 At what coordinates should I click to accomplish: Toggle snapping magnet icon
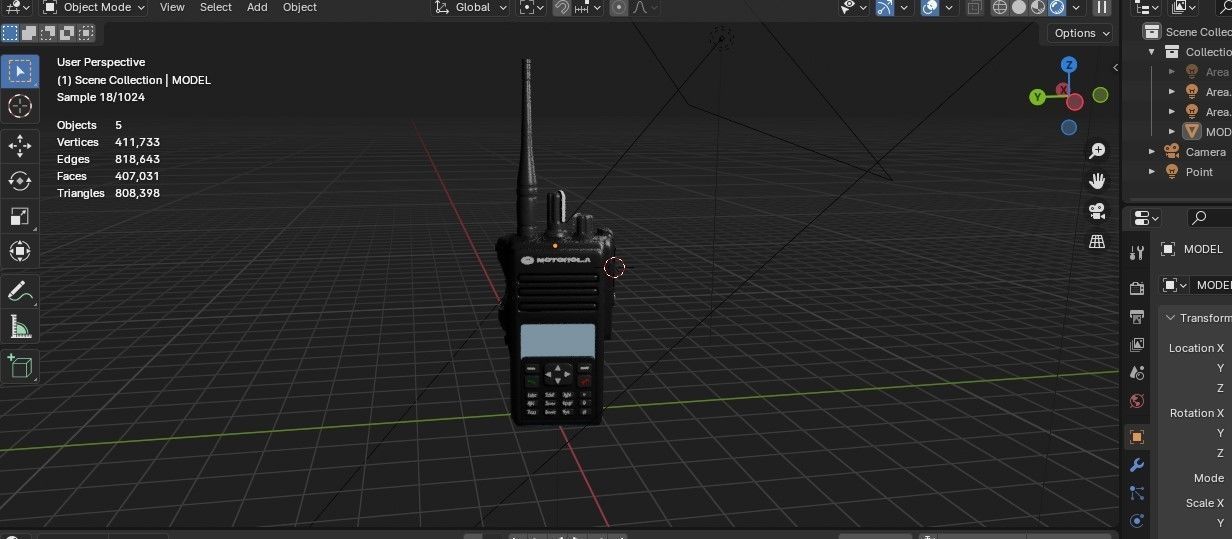click(x=562, y=7)
